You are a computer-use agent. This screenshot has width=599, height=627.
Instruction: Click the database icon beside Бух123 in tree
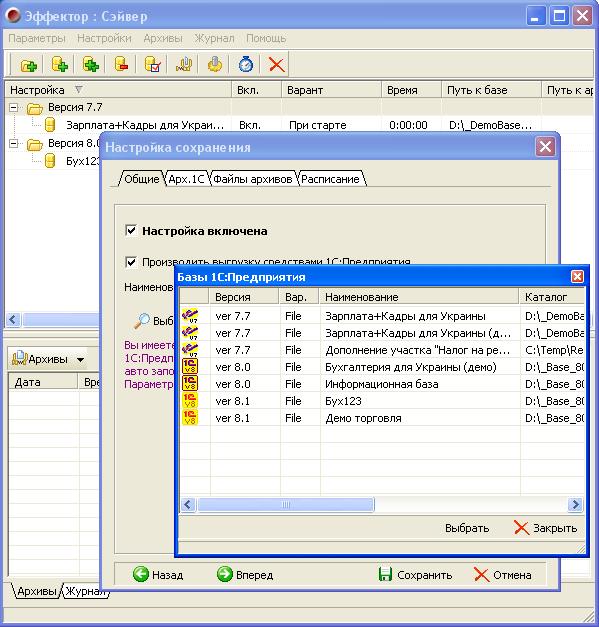click(x=50, y=161)
